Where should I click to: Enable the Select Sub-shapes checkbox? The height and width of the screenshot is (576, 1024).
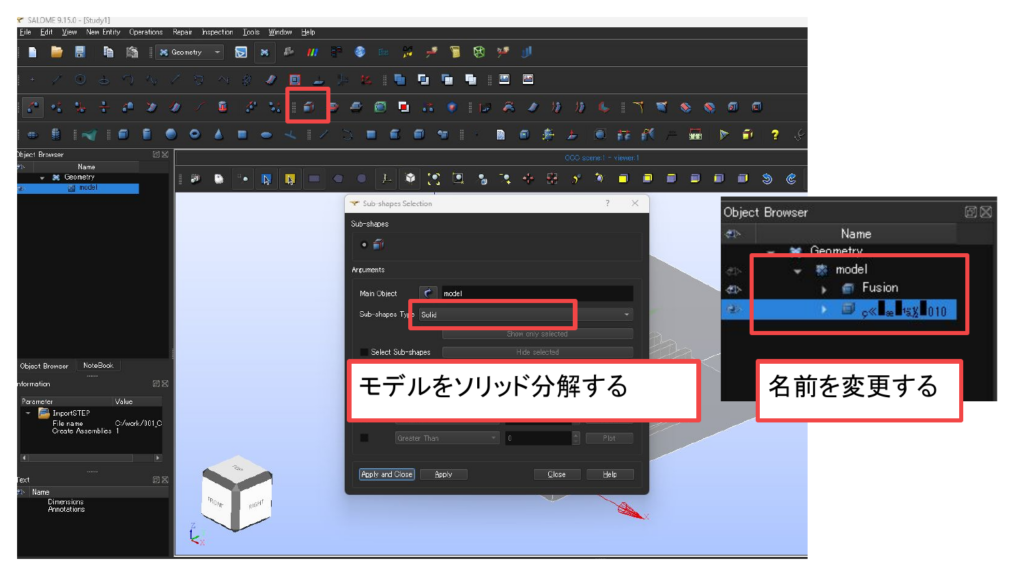pos(364,352)
